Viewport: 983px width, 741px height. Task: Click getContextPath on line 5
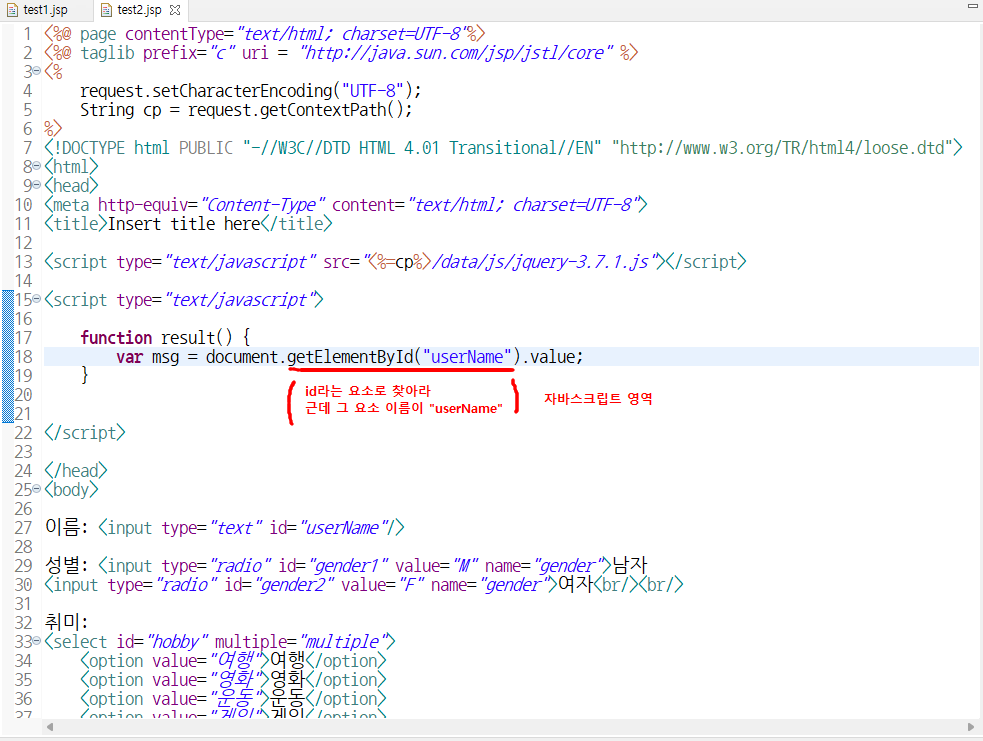tap(323, 110)
